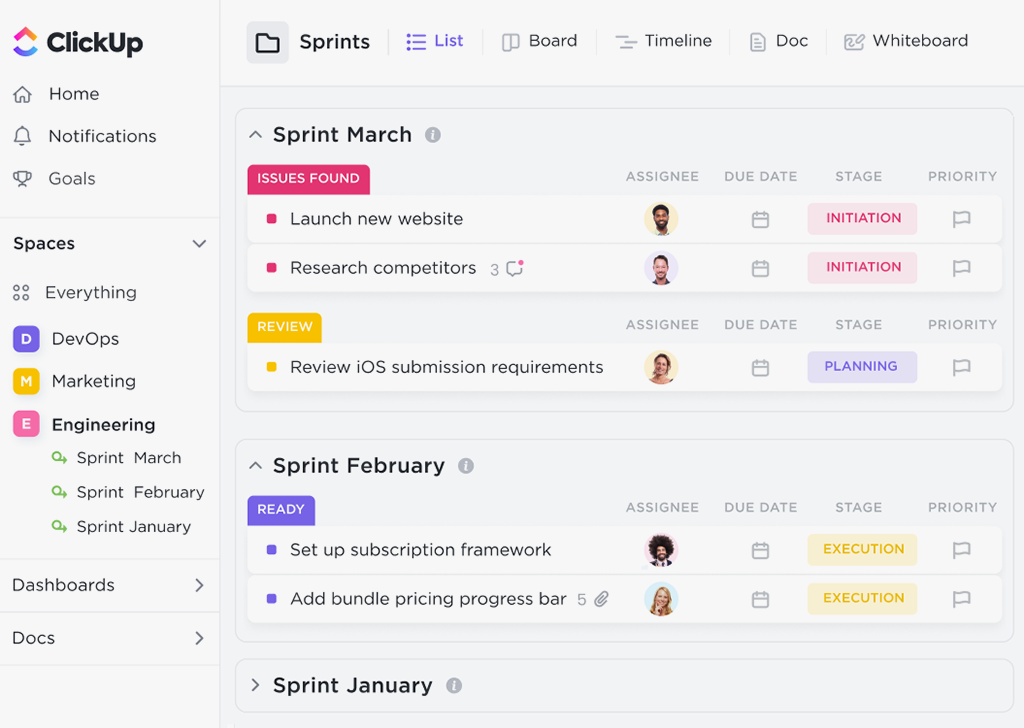The width and height of the screenshot is (1024, 728).
Task: Open the Research competitors task
Action: pyautogui.click(x=383, y=268)
